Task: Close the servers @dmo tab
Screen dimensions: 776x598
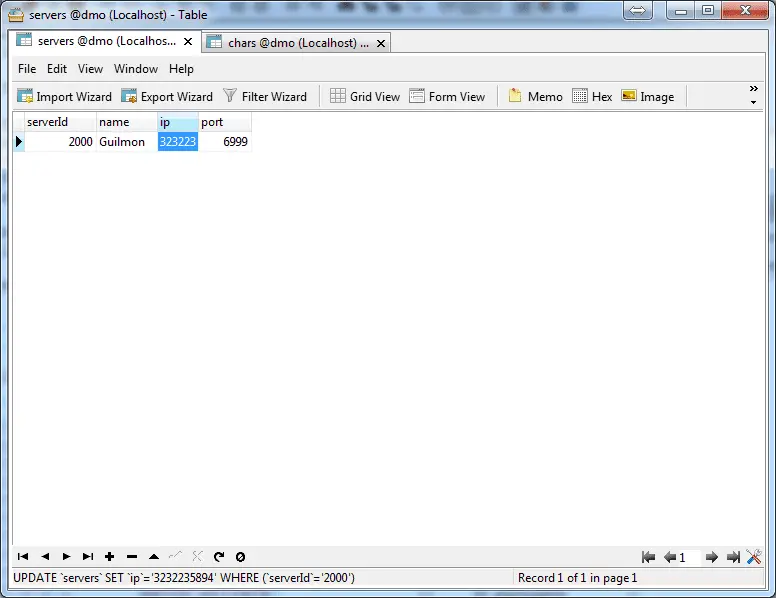Action: [x=188, y=42]
